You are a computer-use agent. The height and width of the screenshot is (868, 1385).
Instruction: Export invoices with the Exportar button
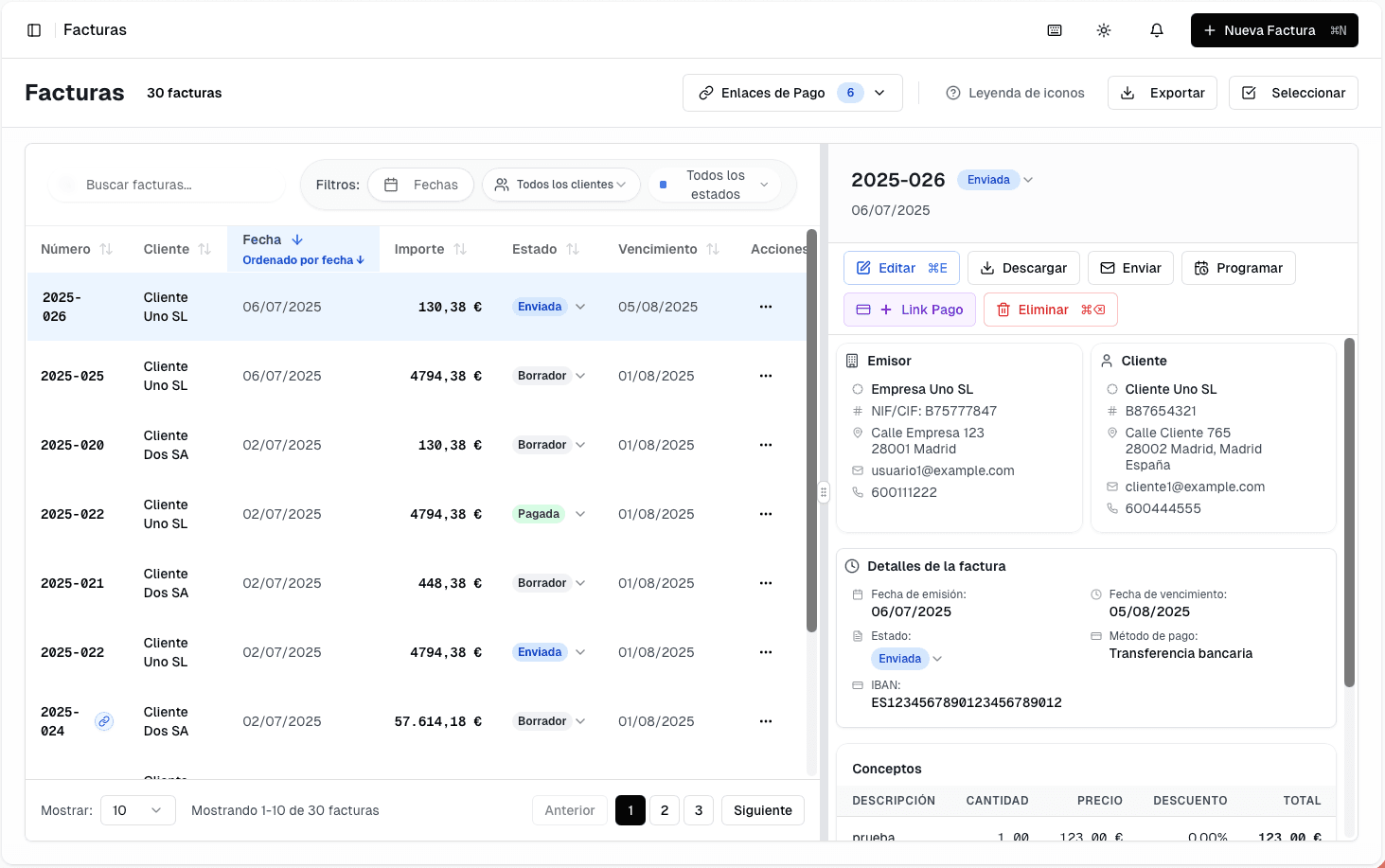(1162, 93)
